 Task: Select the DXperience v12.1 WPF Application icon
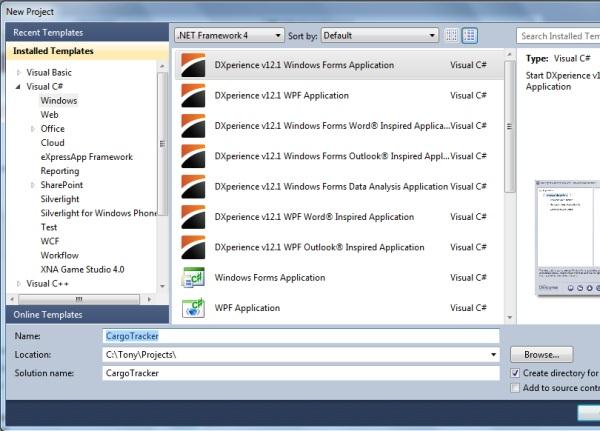(193, 95)
